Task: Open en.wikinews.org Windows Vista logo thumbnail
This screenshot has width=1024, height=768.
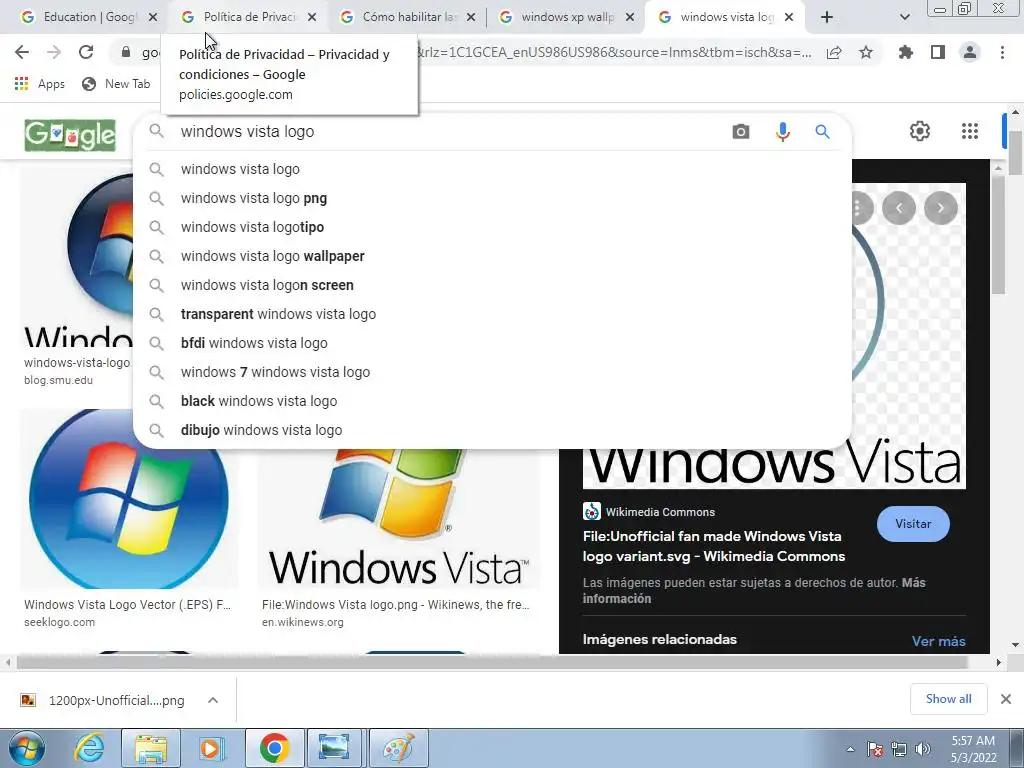Action: (x=398, y=519)
